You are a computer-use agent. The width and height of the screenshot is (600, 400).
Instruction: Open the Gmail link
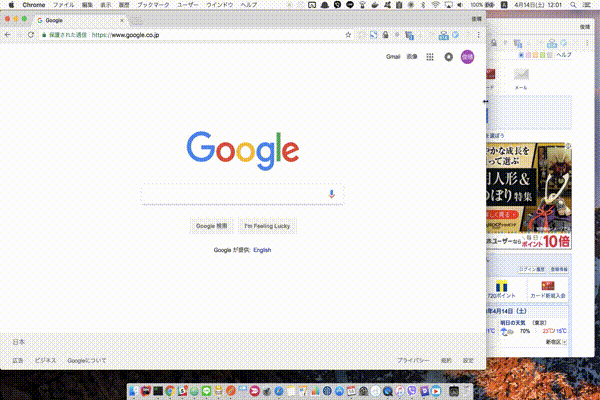[x=393, y=57]
